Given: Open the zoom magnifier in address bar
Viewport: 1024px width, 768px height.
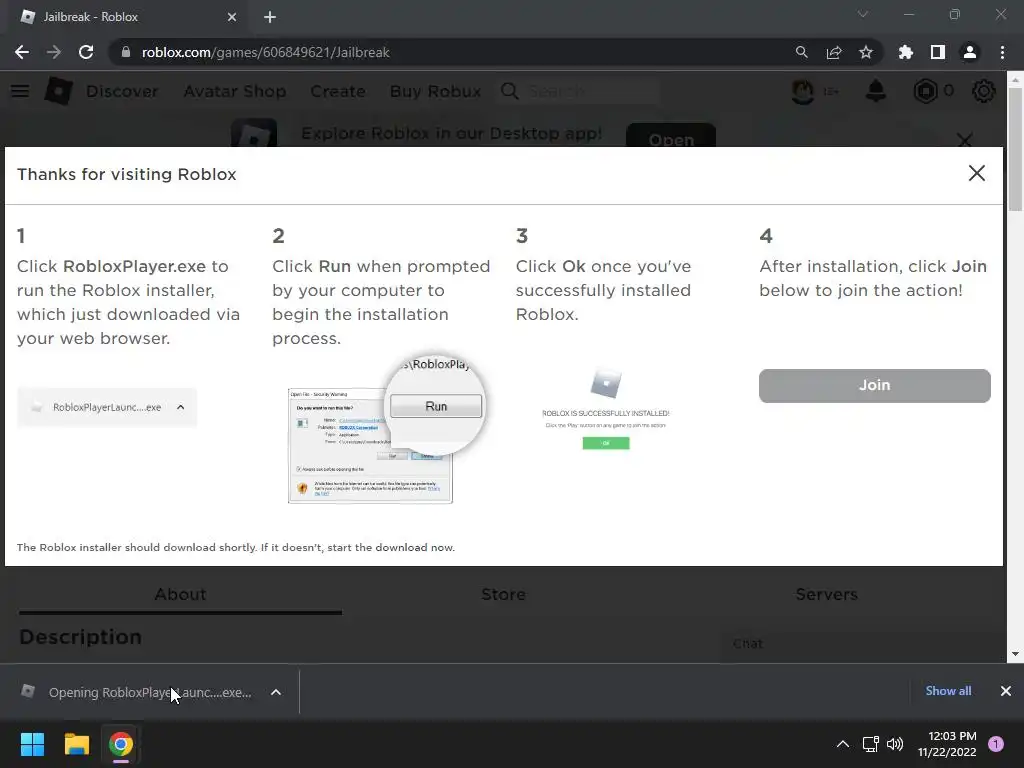Looking at the screenshot, I should (801, 52).
